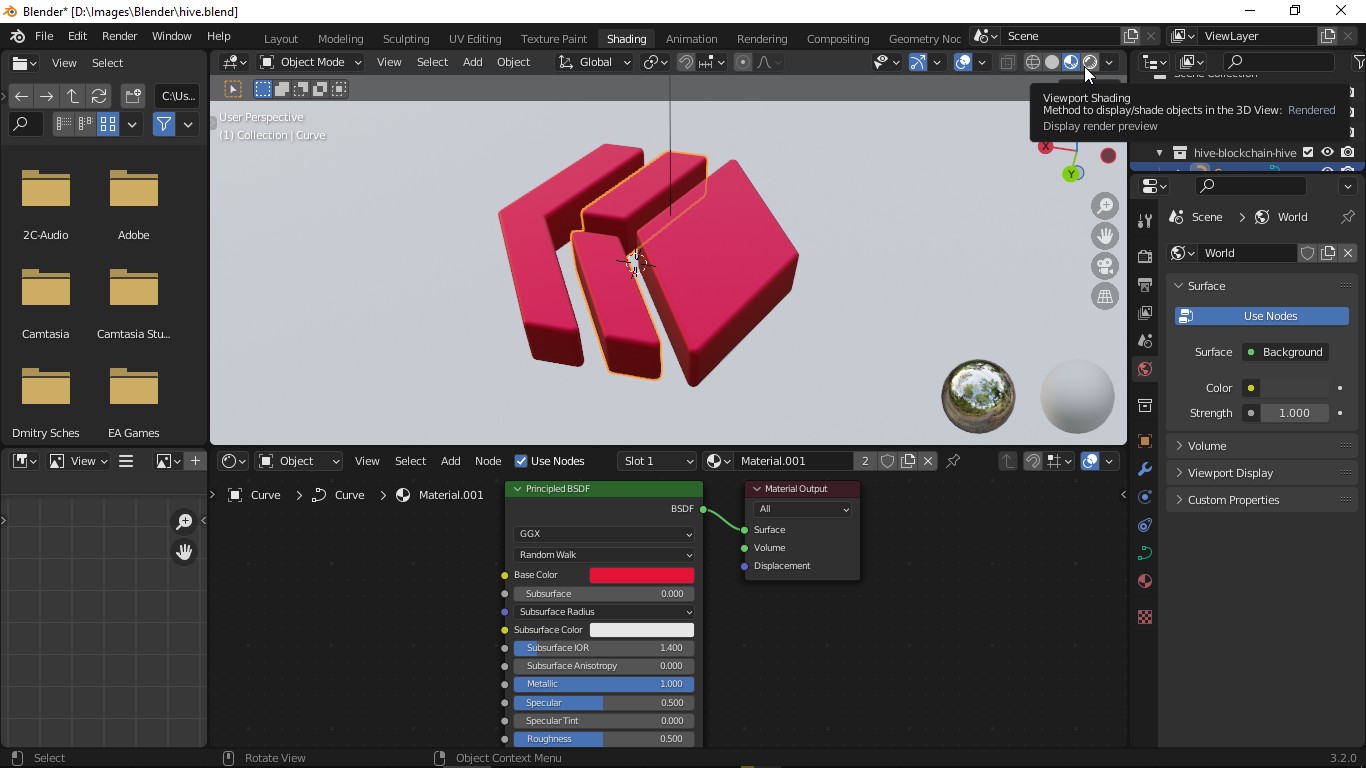Open the Slot 1 material slot dropdown
Image resolution: width=1366 pixels, height=768 pixels.
[656, 461]
